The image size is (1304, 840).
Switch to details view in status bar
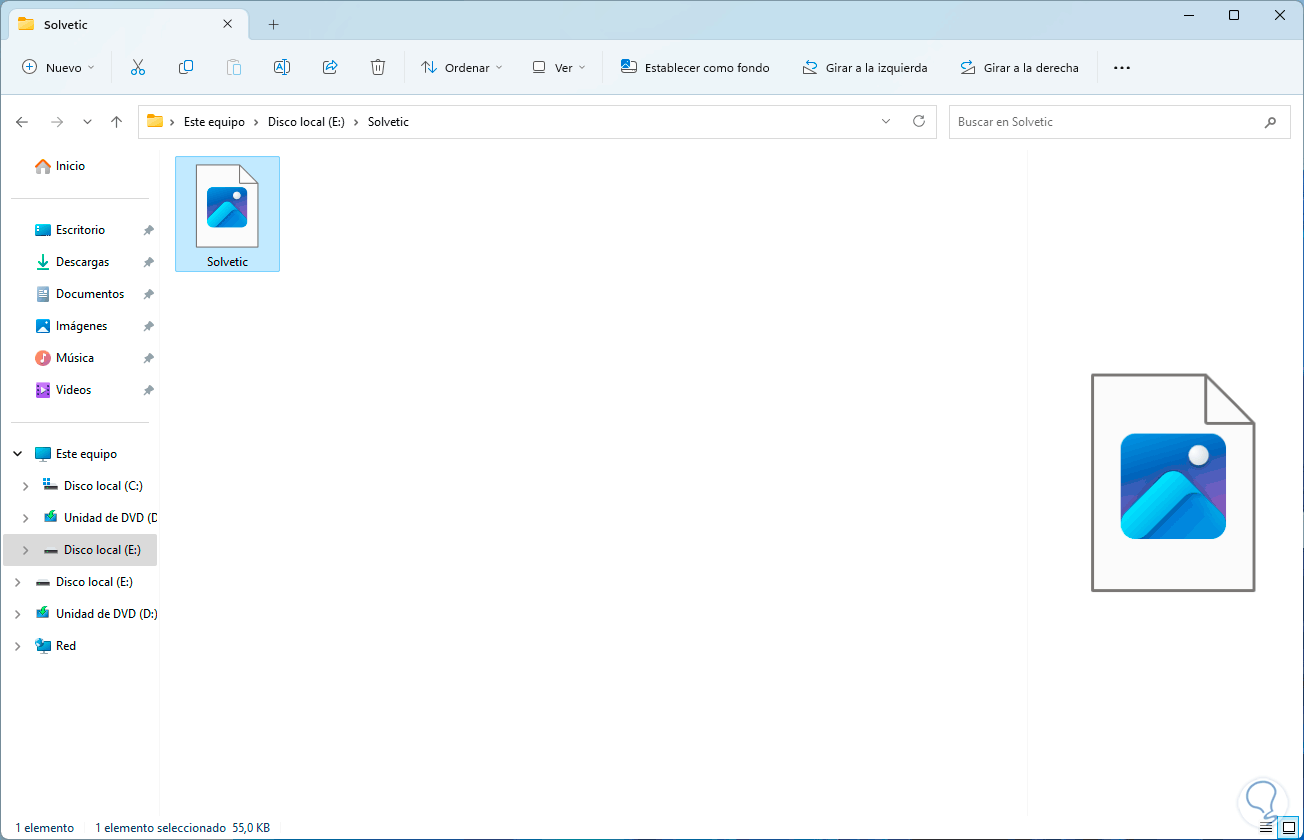click(x=1266, y=828)
